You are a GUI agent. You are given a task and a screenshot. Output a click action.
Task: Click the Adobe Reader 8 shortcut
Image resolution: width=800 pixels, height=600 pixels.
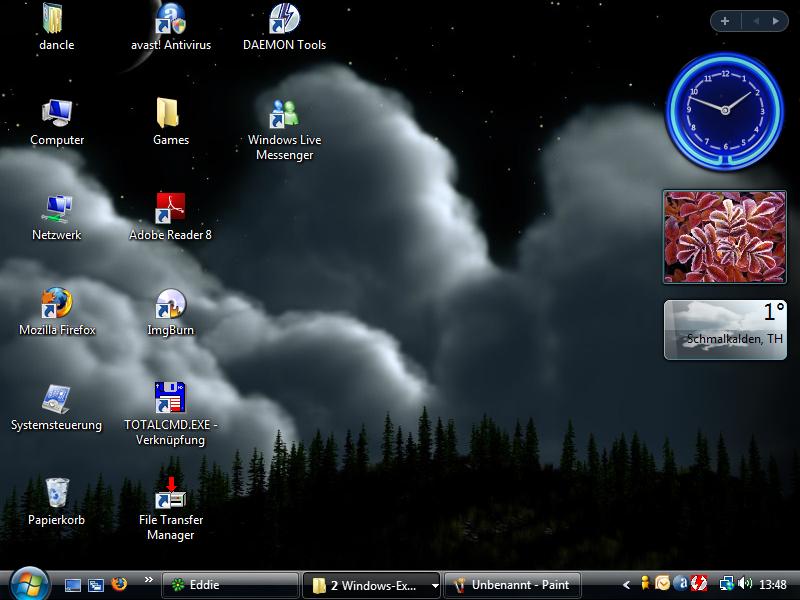point(171,210)
